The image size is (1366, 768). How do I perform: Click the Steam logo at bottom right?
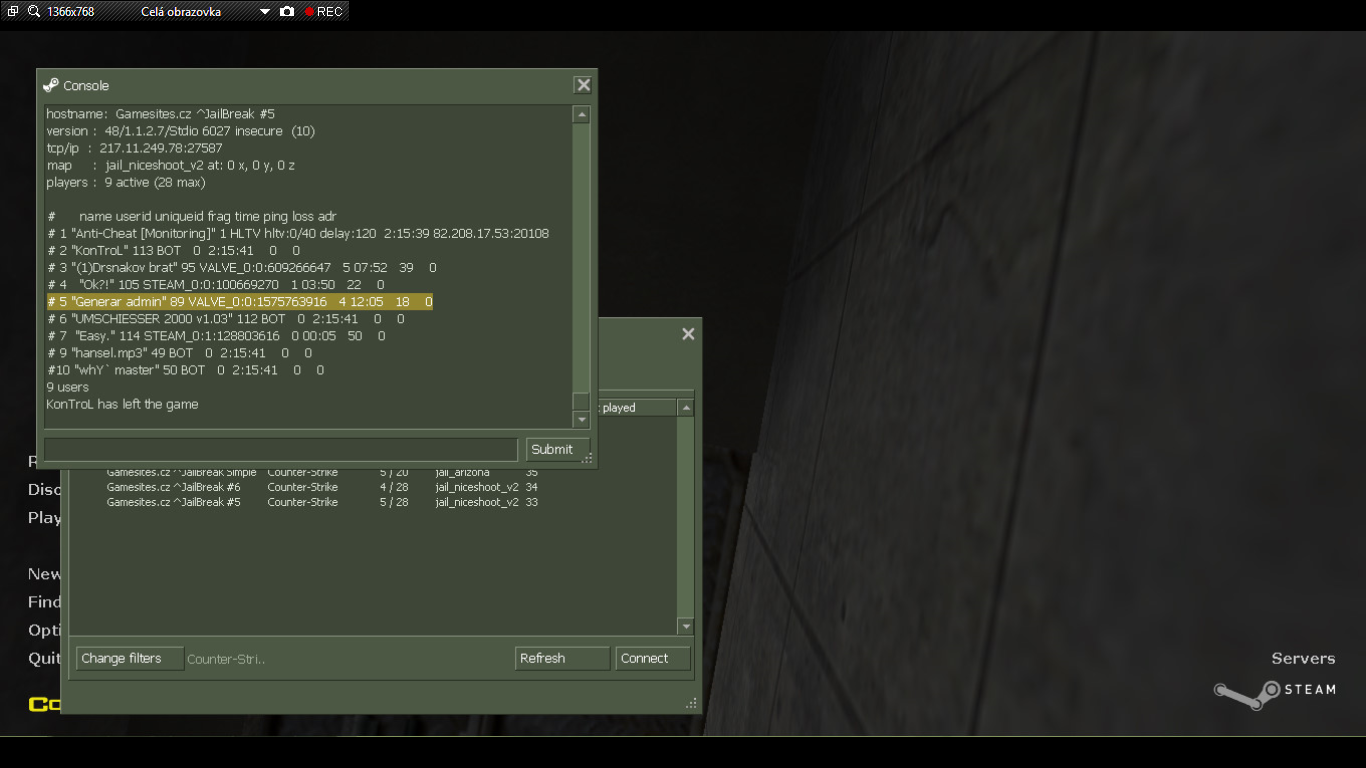pos(1274,690)
